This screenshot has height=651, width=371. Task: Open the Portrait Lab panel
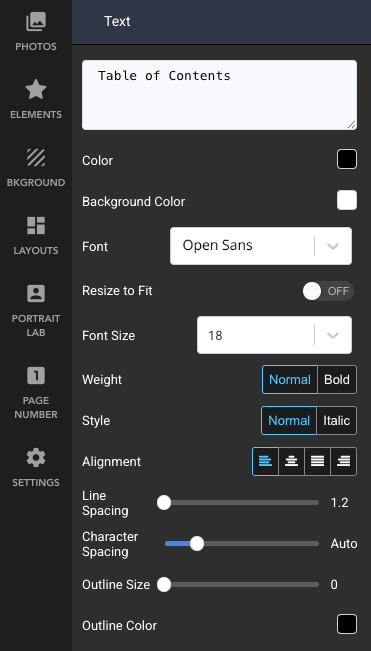coord(36,311)
